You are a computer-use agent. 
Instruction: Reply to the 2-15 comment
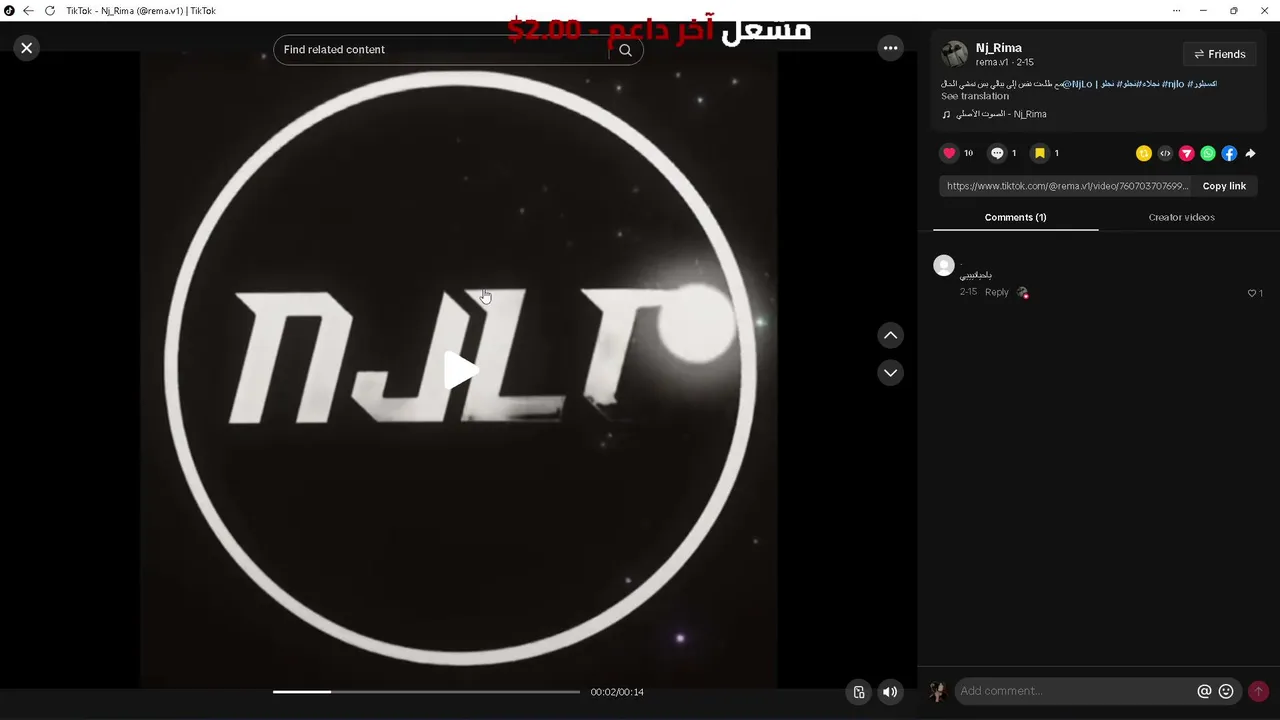pyautogui.click(x=997, y=292)
